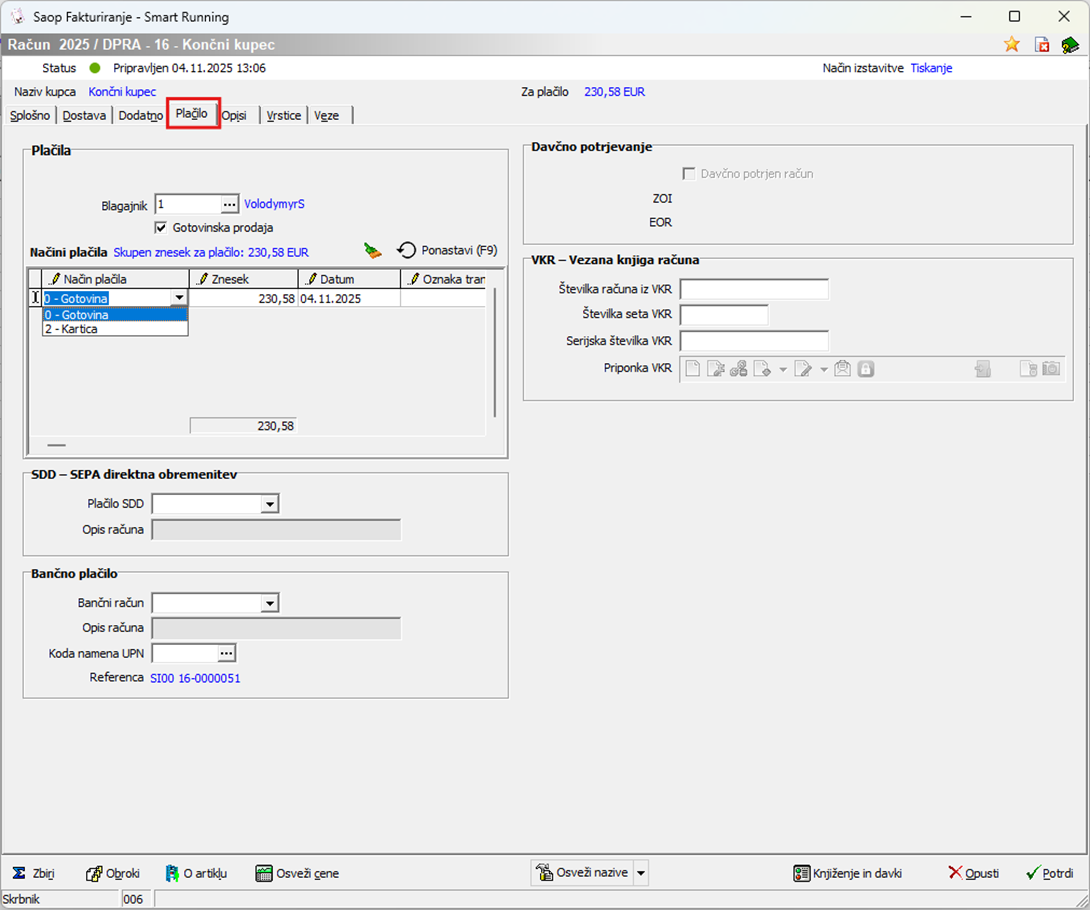Click the document with tools attachment icon
The image size is (1090, 910).
click(715, 368)
